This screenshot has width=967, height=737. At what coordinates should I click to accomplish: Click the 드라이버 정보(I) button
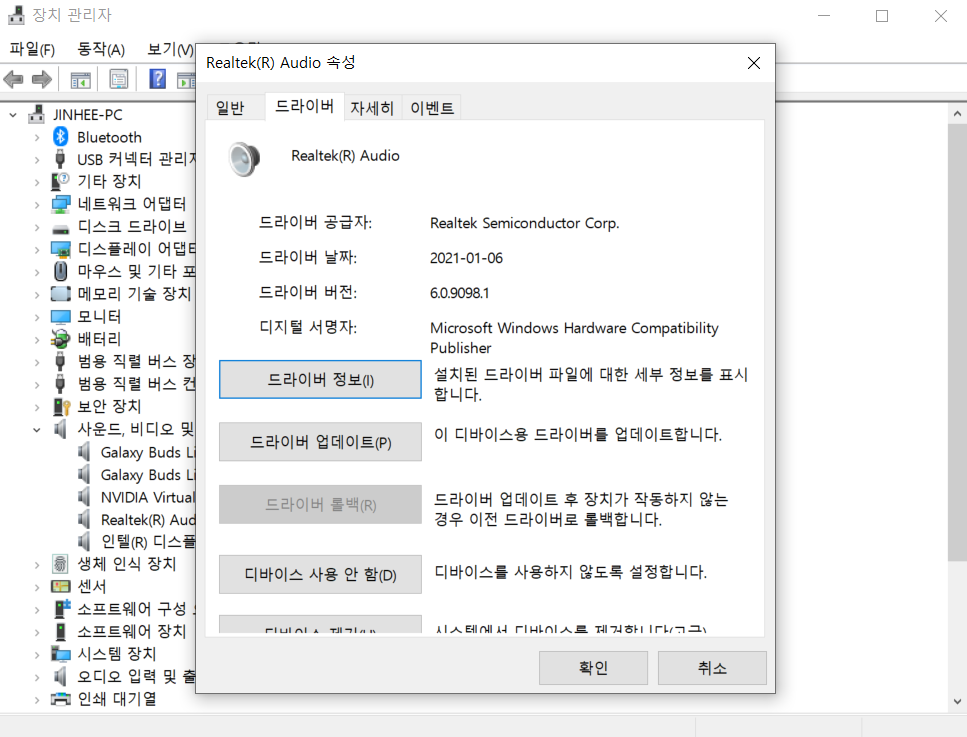tap(320, 379)
